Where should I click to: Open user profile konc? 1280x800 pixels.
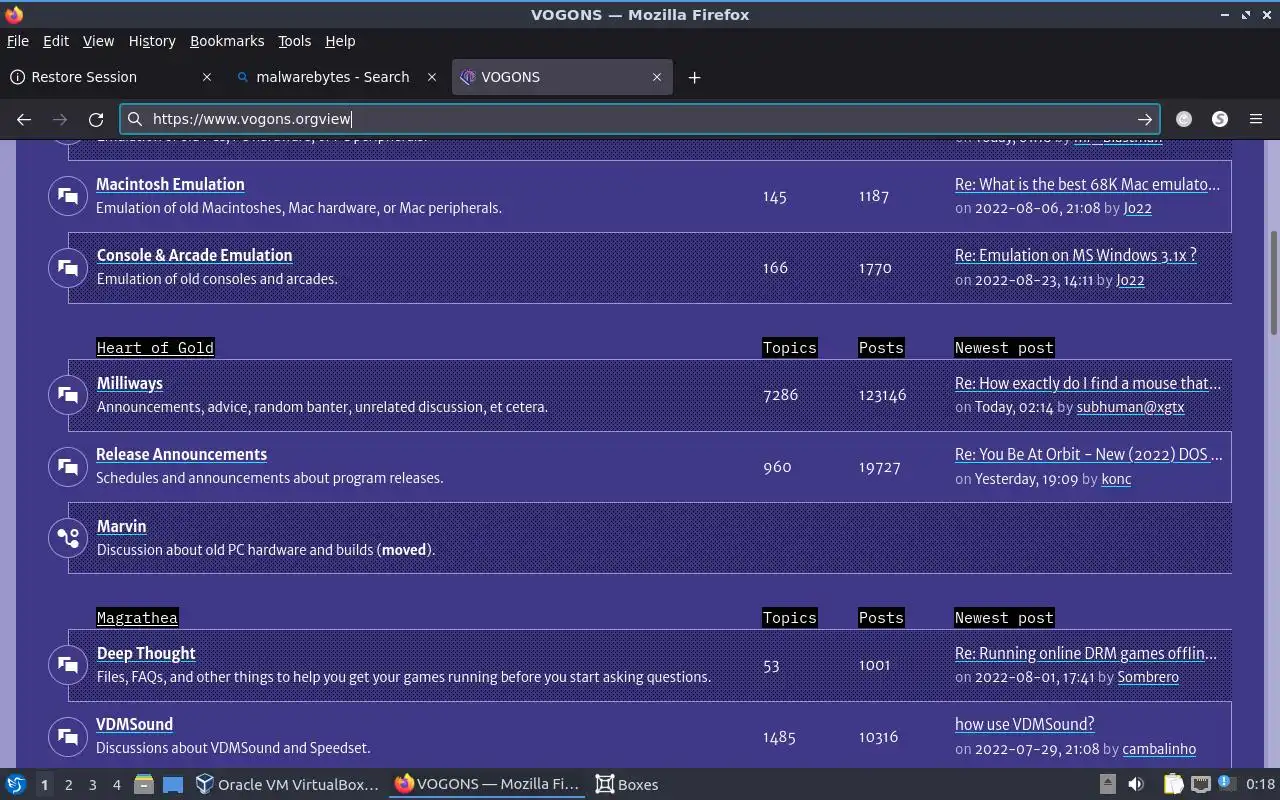click(x=1116, y=479)
